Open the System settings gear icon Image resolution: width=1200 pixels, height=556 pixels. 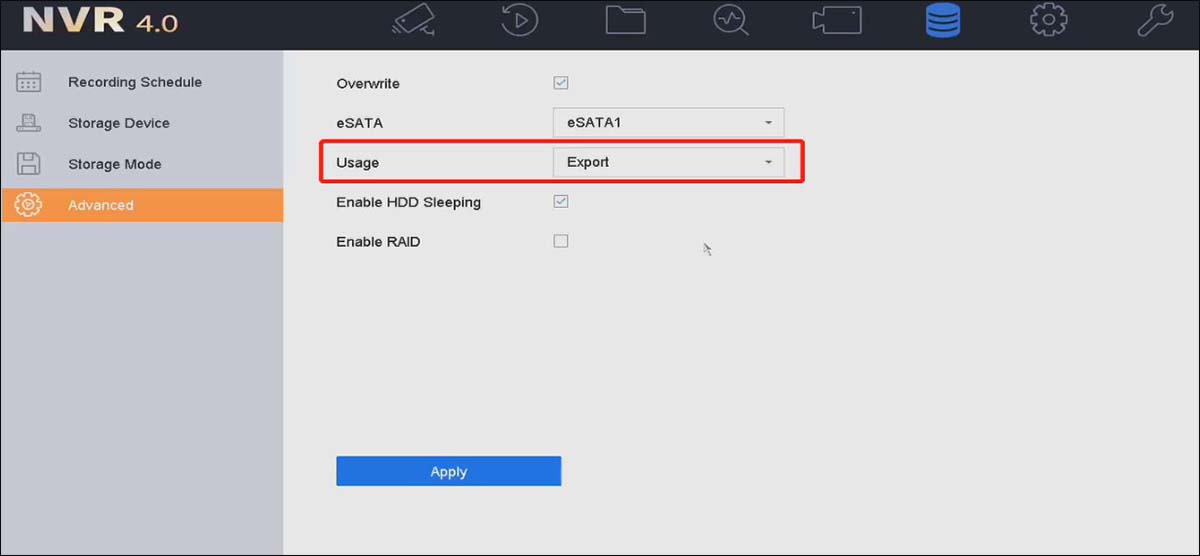1049,21
